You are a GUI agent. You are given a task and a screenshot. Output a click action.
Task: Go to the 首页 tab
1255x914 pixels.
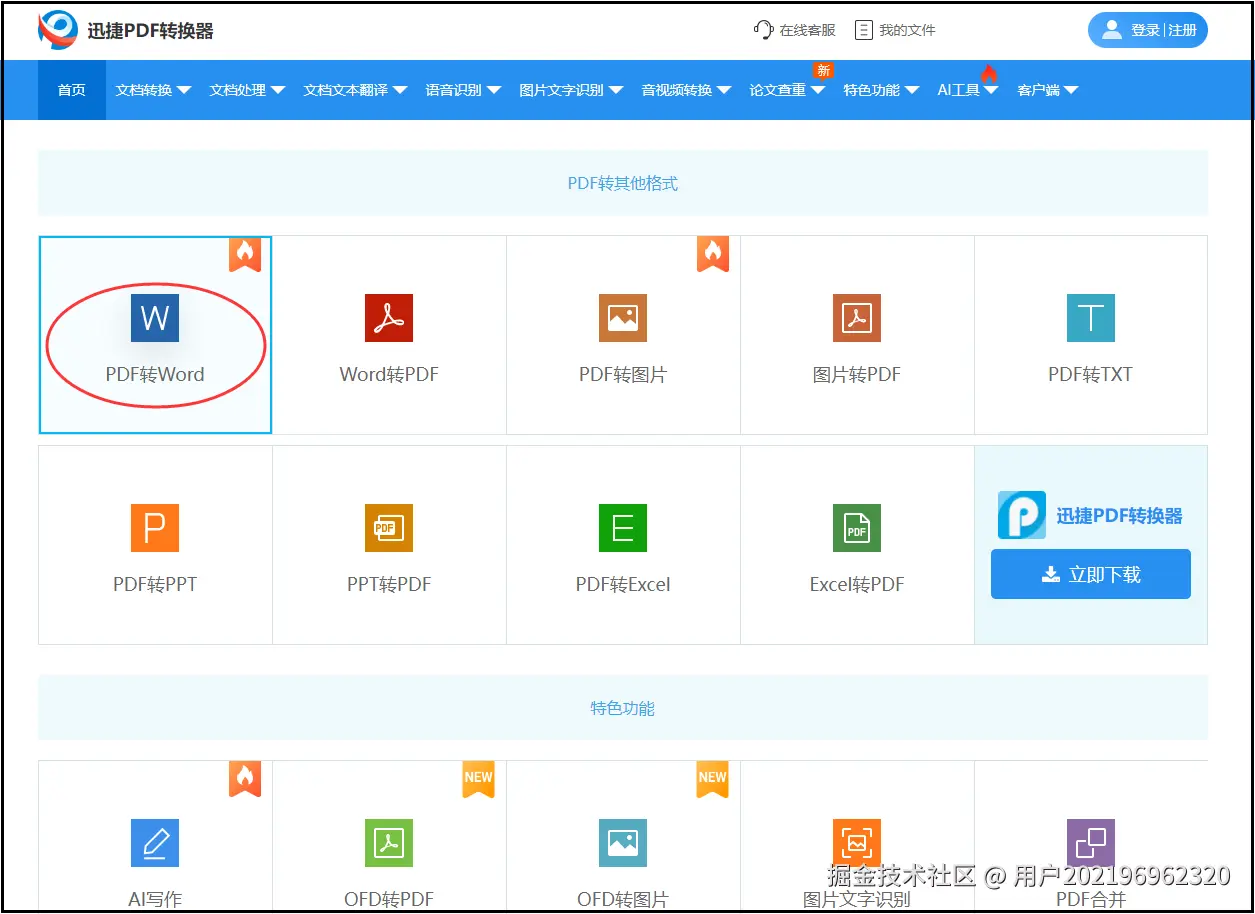coord(72,90)
